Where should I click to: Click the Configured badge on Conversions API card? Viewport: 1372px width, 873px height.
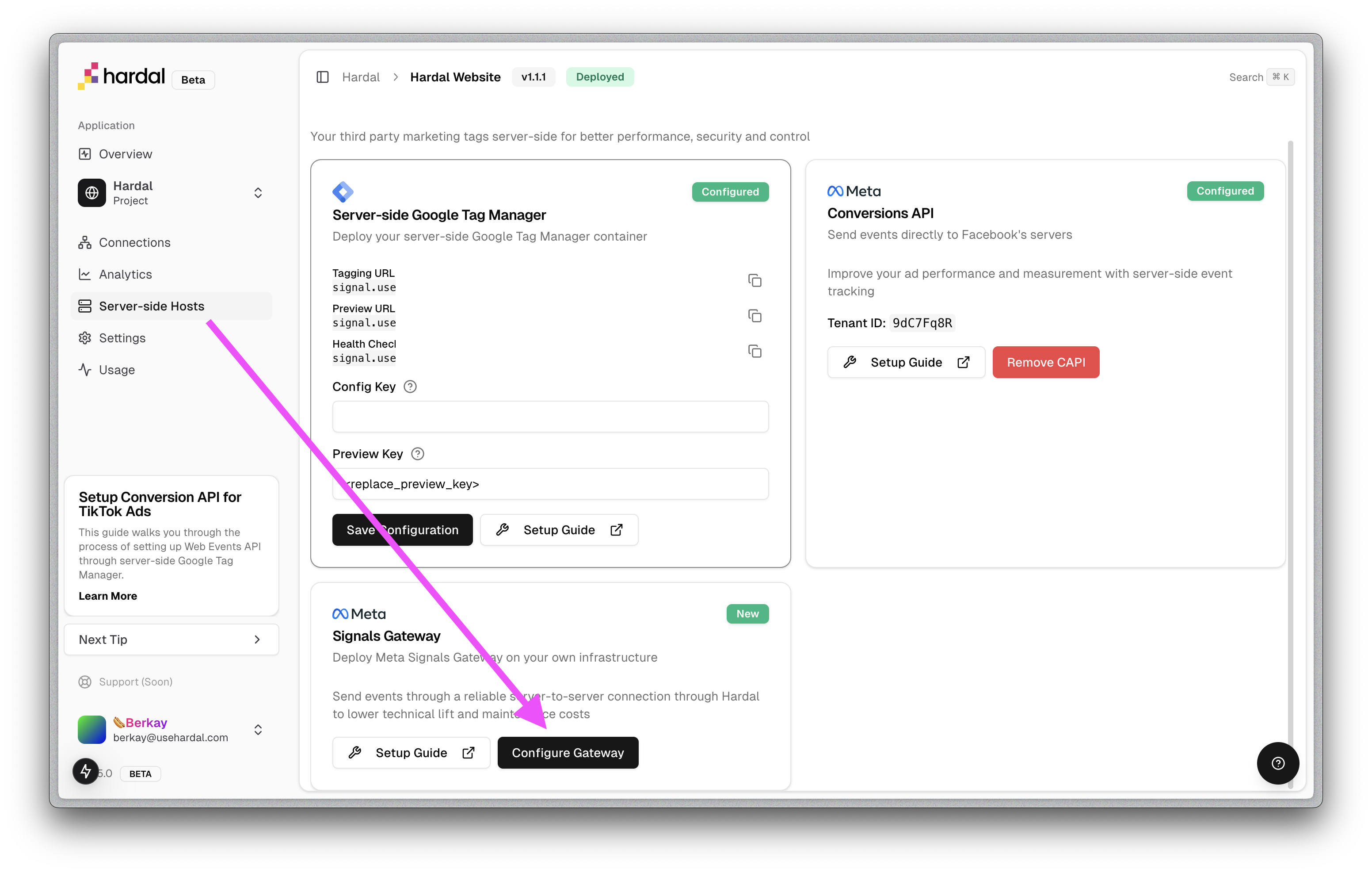click(1225, 191)
